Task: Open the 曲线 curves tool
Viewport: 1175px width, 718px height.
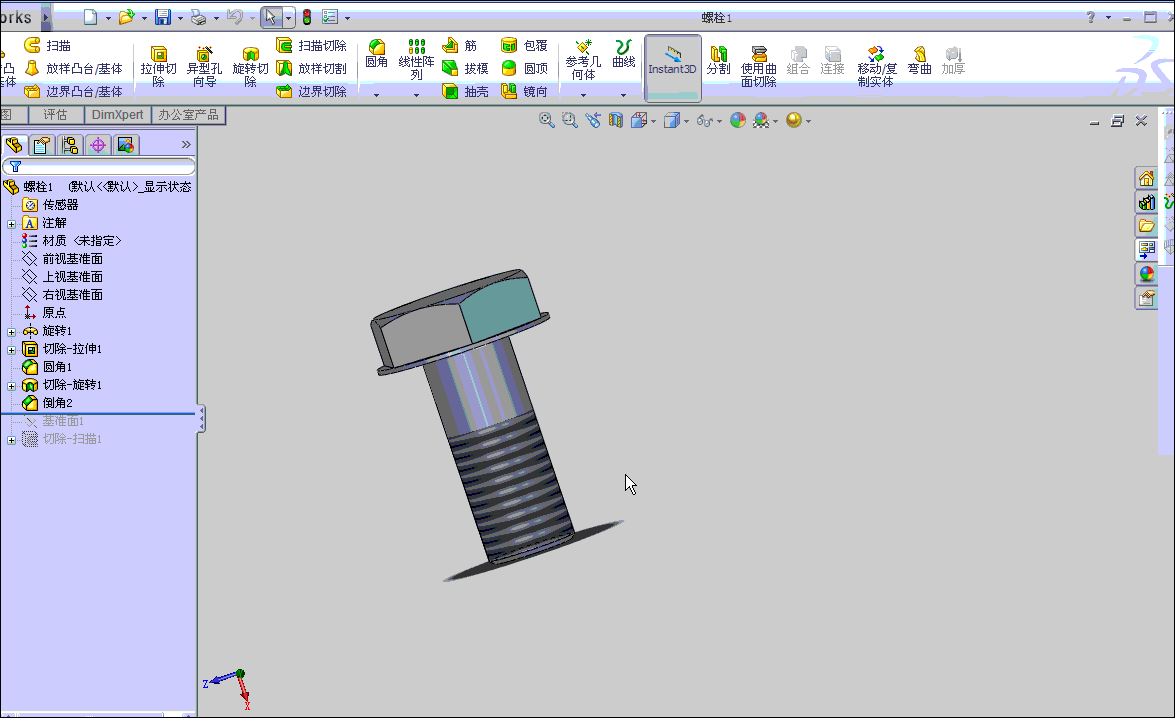Action: (x=623, y=54)
